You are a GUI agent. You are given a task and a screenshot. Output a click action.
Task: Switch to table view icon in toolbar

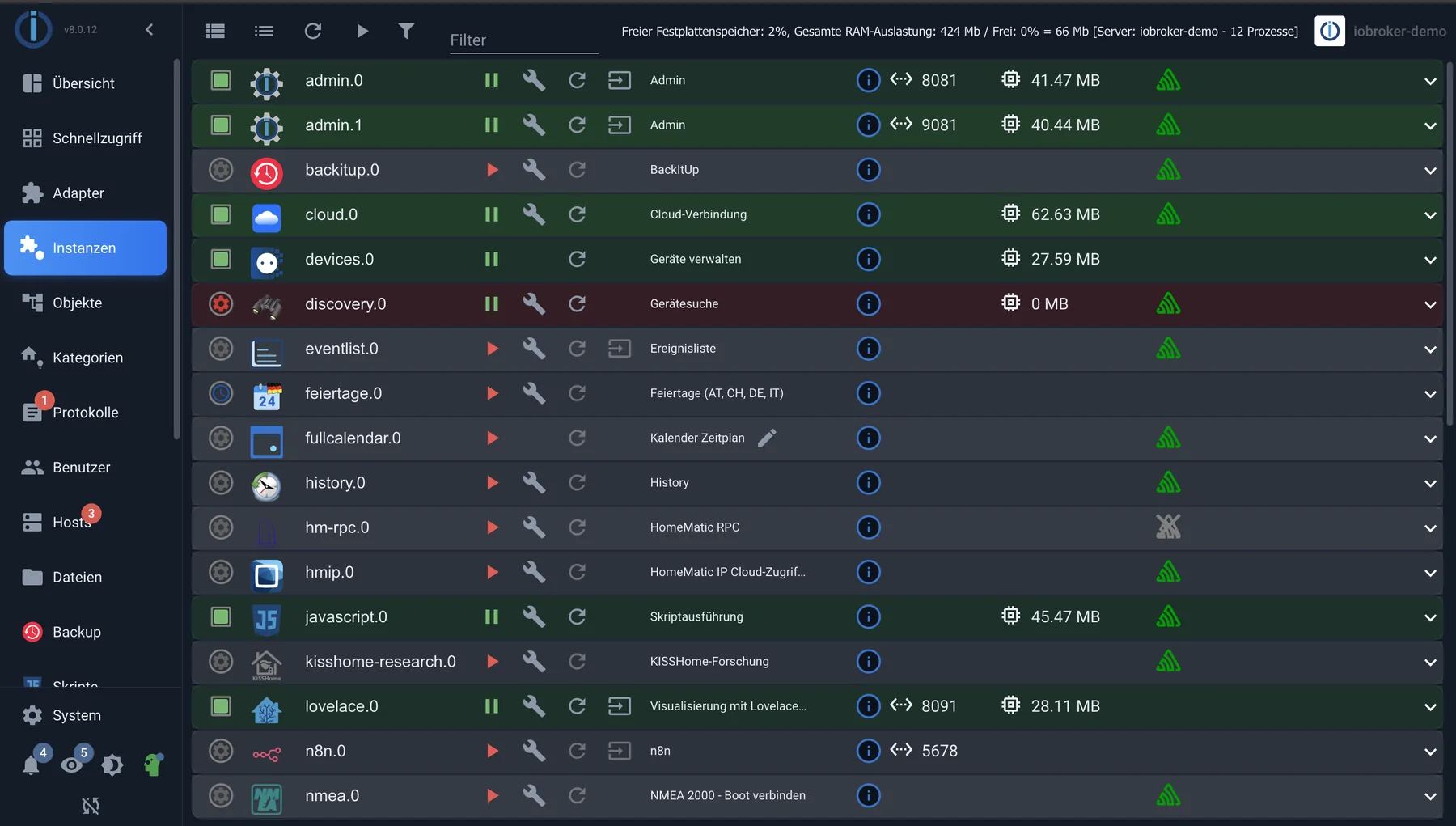[215, 31]
